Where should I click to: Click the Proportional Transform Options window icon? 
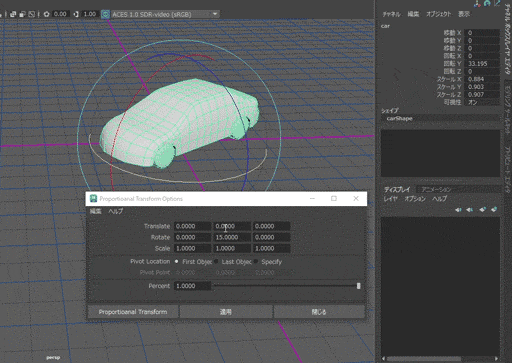(x=93, y=199)
